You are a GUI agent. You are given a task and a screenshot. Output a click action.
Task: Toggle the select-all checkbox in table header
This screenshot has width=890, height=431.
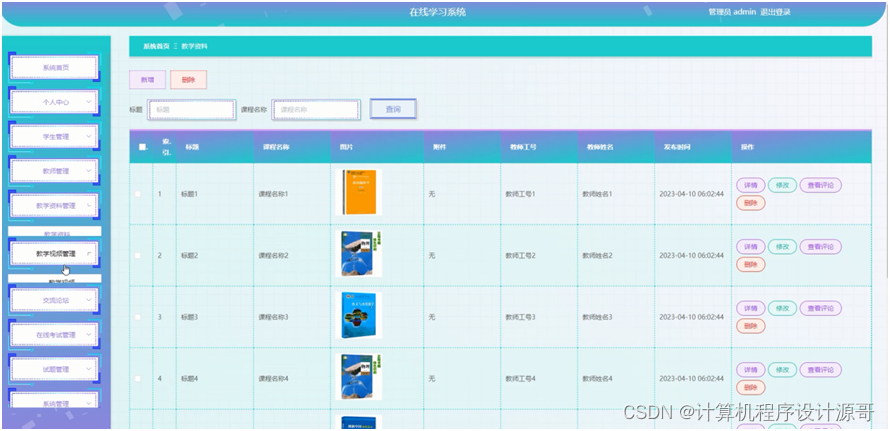coord(142,147)
